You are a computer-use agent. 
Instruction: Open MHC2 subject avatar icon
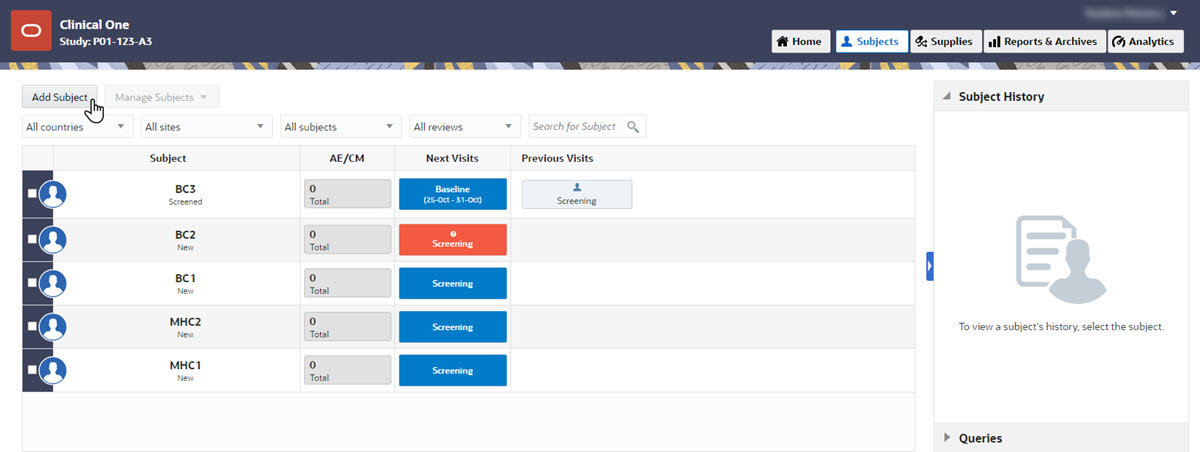point(52,326)
